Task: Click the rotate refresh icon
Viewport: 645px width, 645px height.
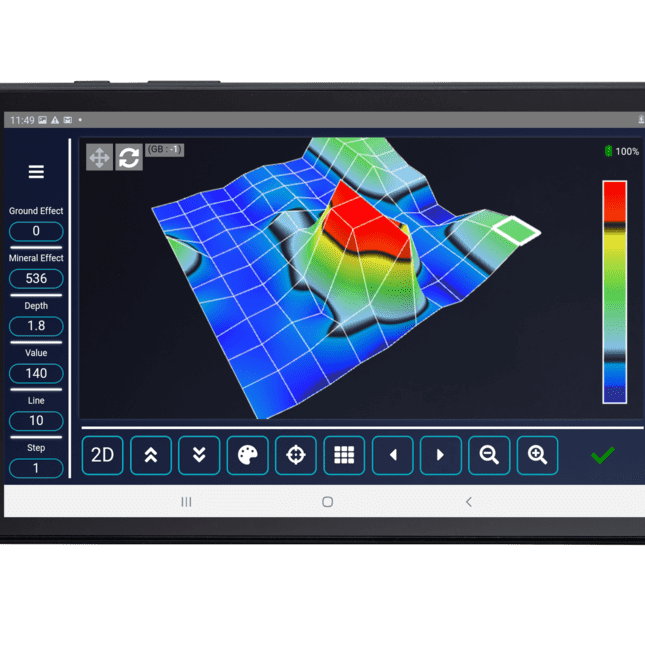Action: coord(129,157)
